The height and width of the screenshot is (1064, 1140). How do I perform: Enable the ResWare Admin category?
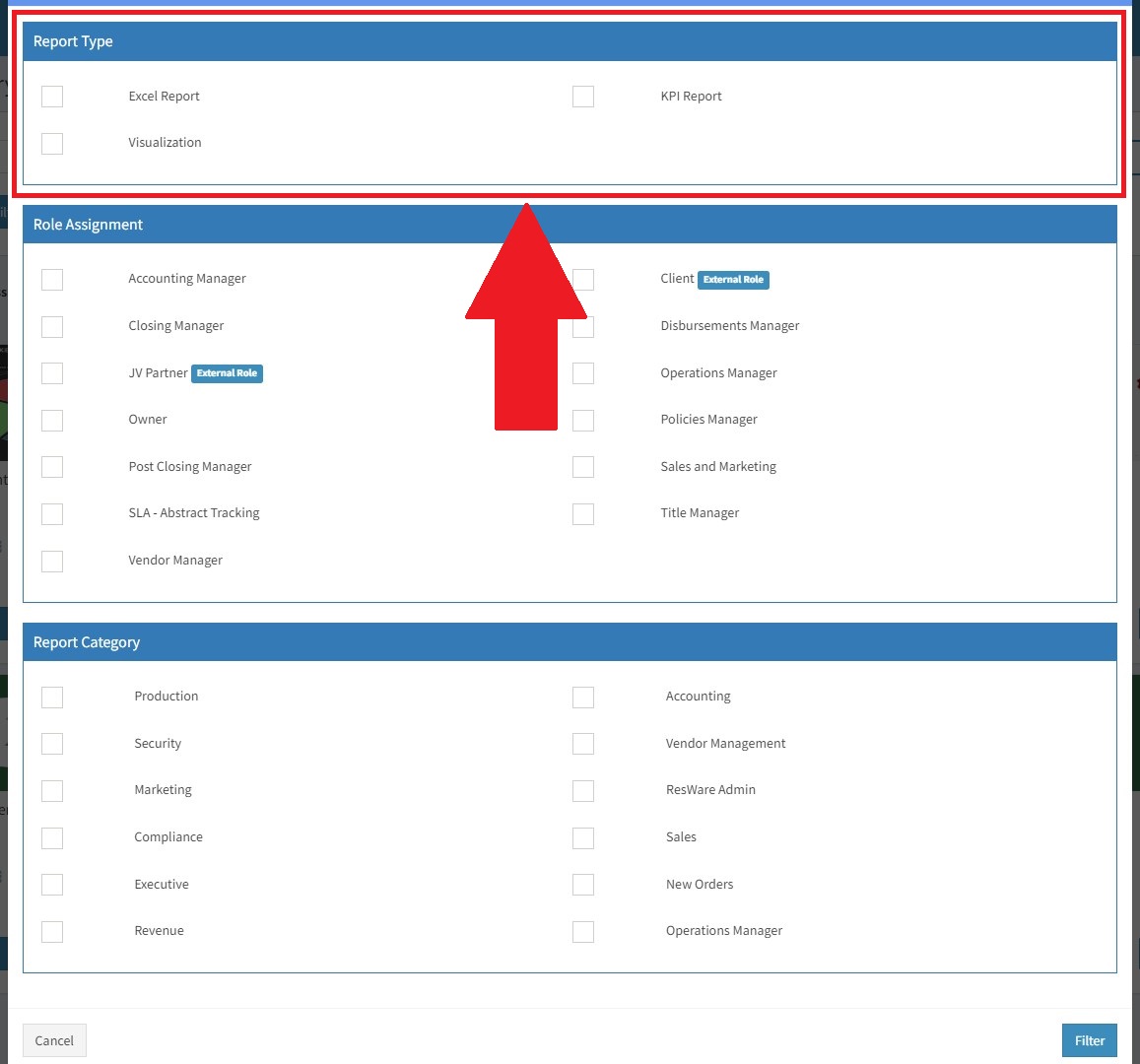tap(583, 790)
